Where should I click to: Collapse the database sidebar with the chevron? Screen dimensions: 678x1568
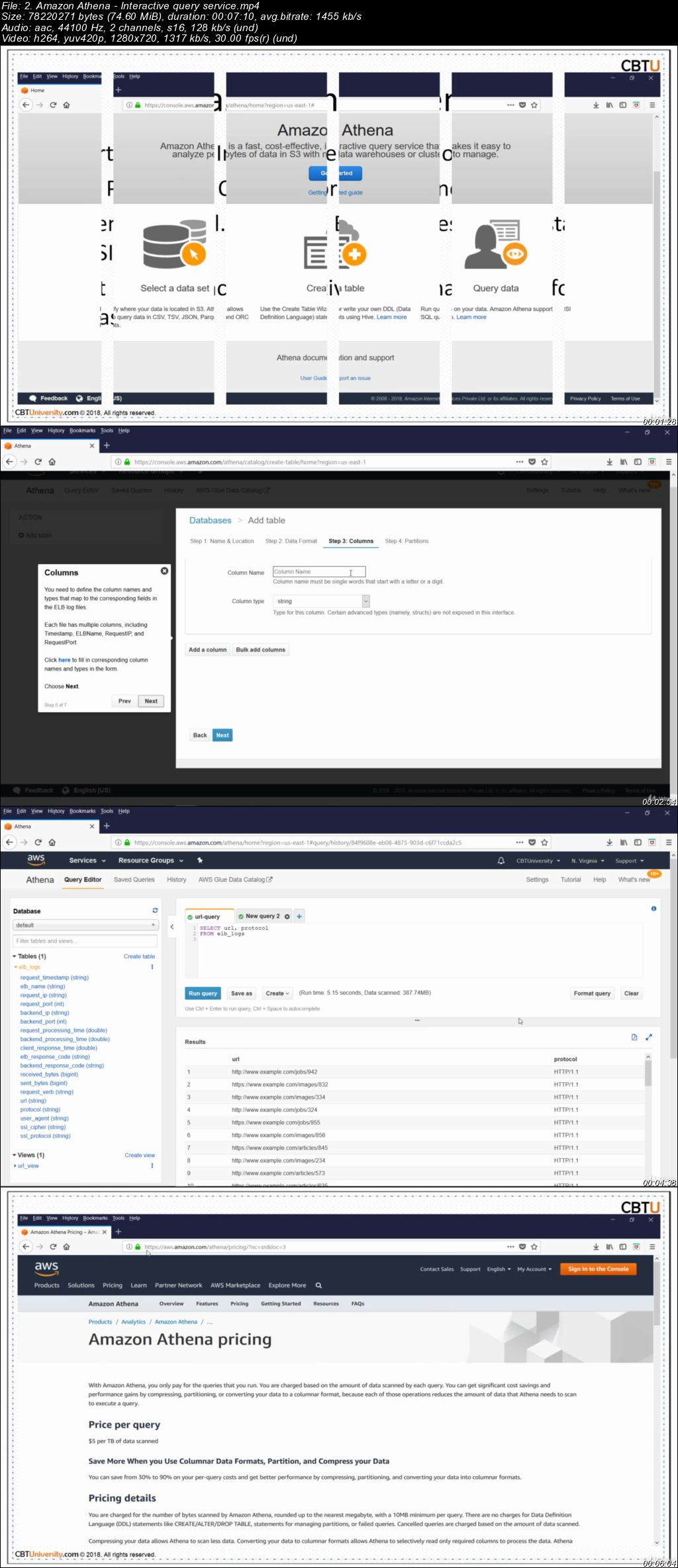pos(172,927)
